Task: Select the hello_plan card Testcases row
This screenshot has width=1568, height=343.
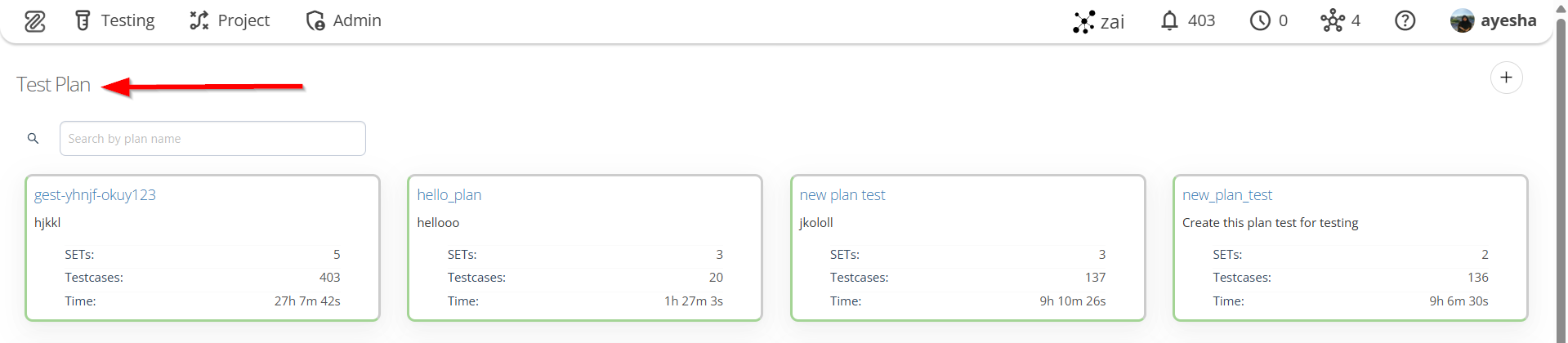Action: [x=585, y=278]
